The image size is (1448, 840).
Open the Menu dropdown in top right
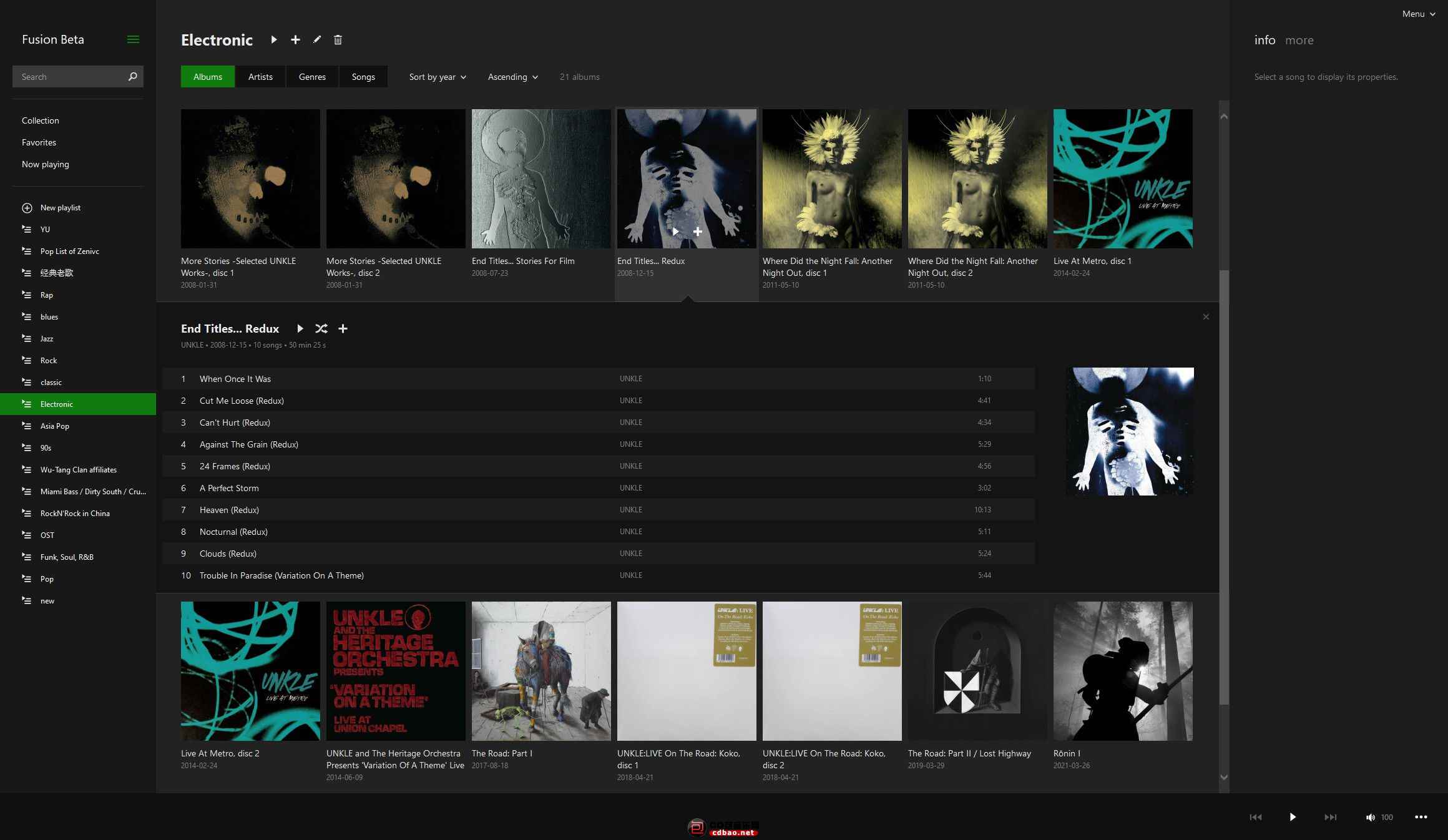(x=1418, y=14)
